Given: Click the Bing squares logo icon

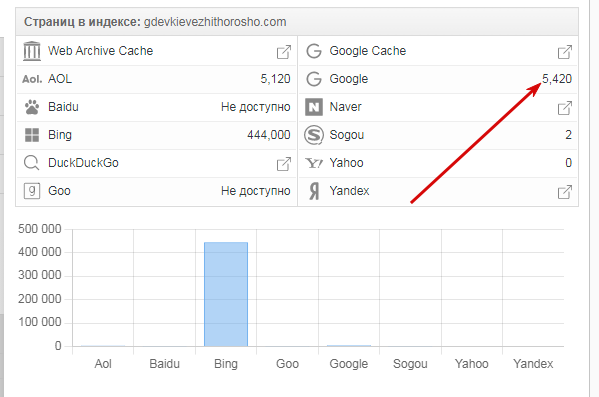Looking at the screenshot, I should pos(32,135).
